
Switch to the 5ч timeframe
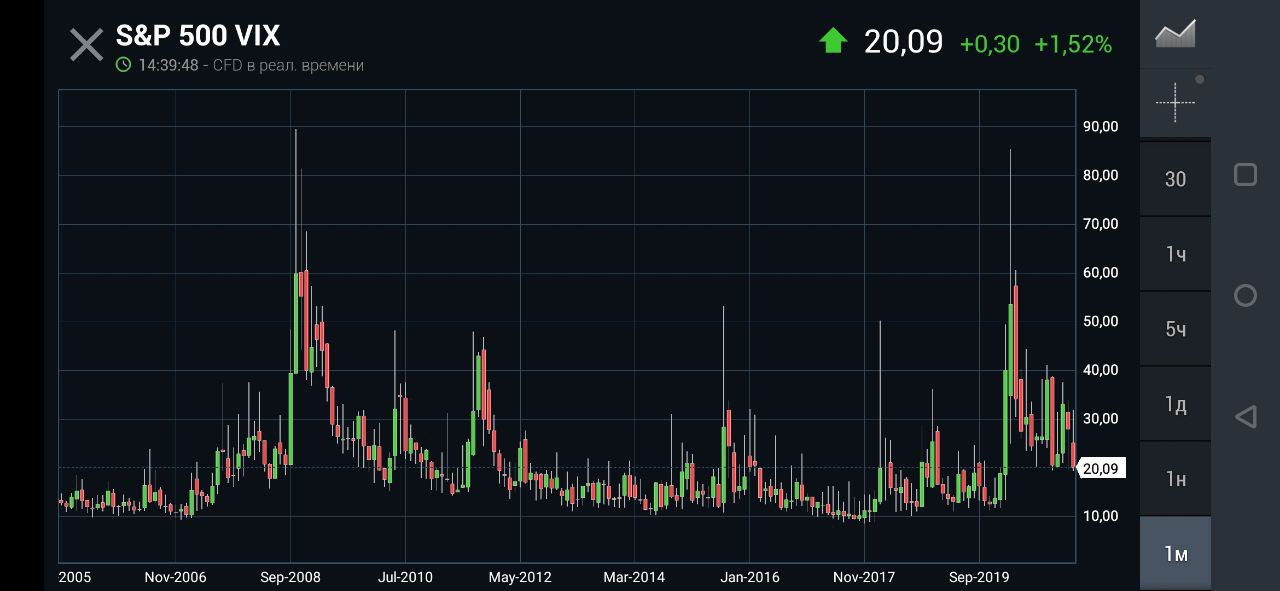[x=1175, y=329]
